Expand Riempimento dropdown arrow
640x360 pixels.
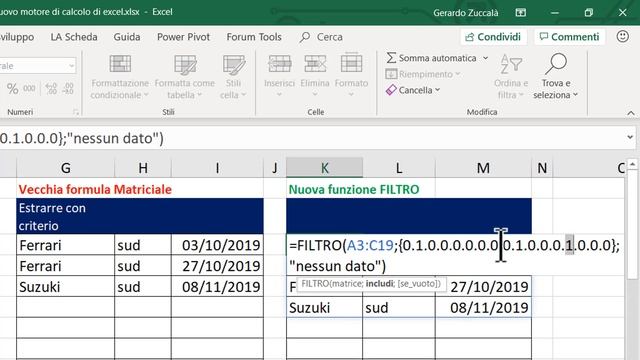click(x=458, y=74)
